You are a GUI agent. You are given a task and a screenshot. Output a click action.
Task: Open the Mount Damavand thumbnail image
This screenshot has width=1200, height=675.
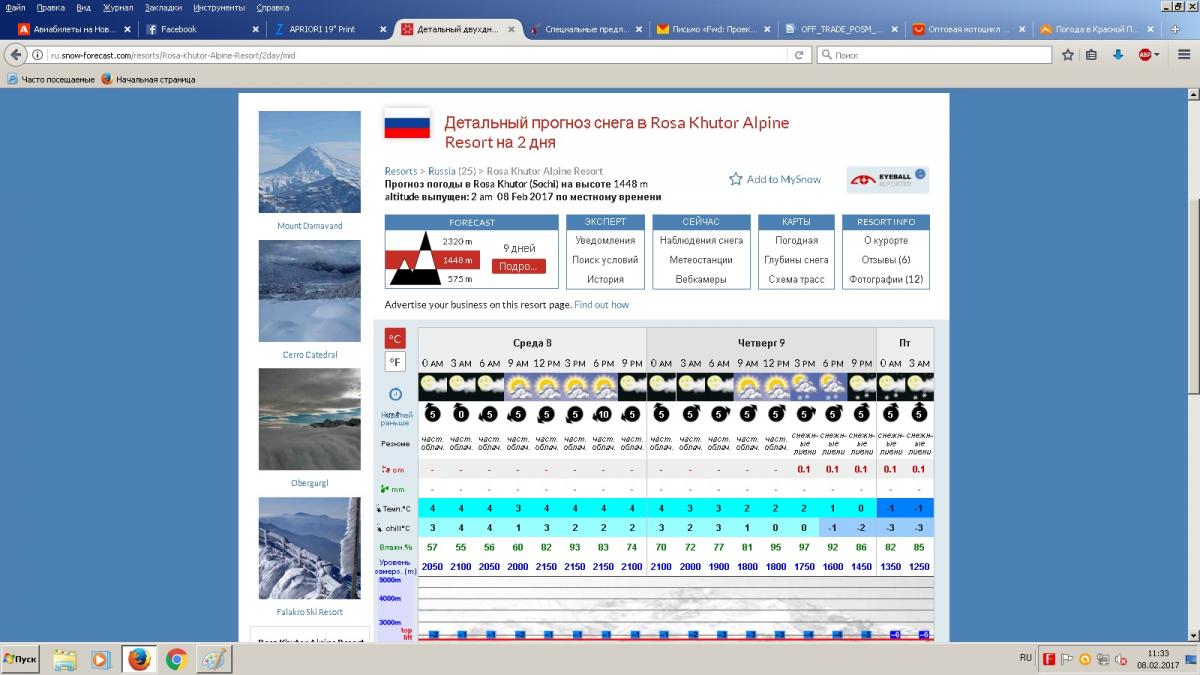[309, 163]
